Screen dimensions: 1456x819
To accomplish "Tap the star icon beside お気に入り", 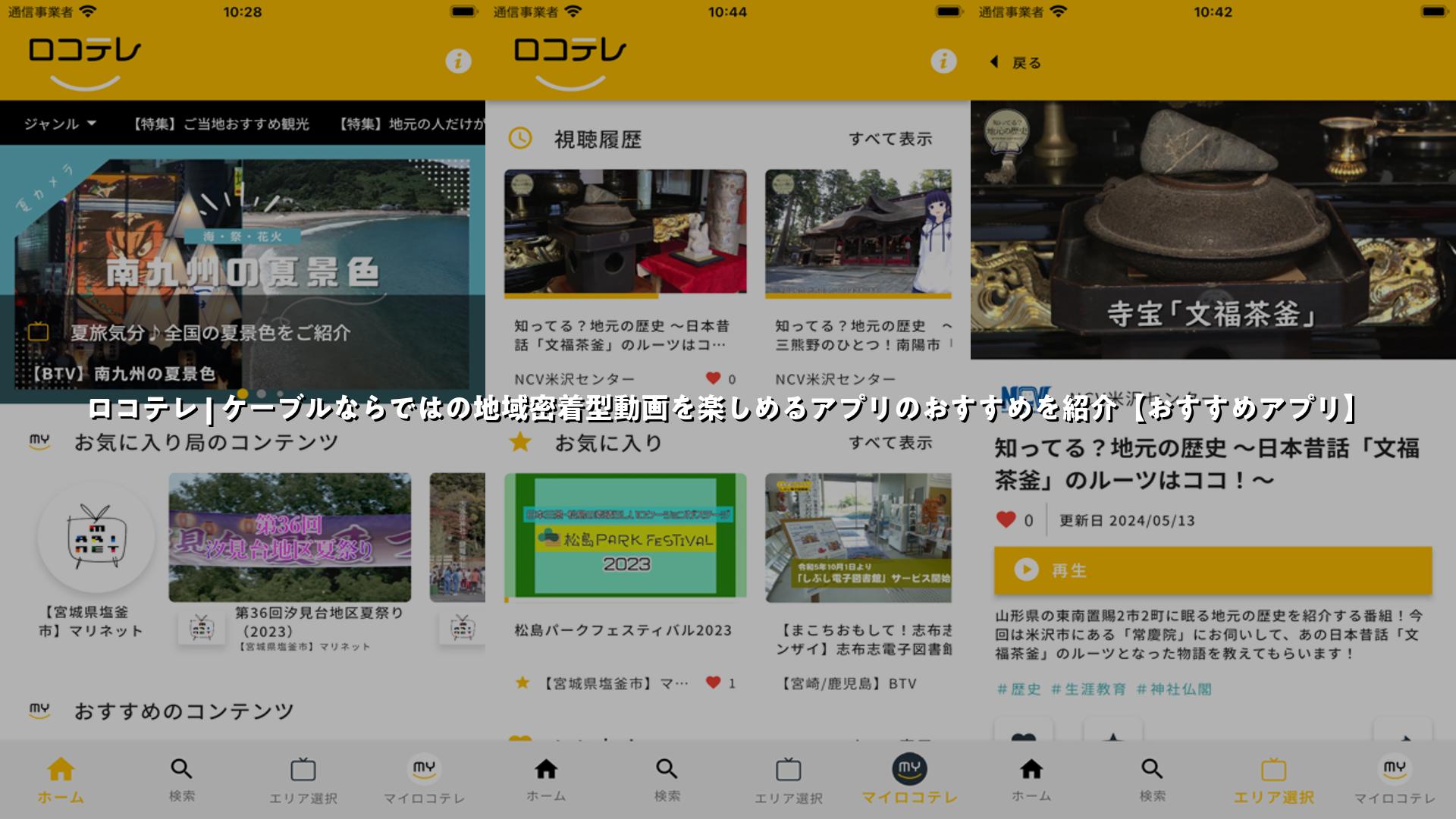I will point(519,441).
